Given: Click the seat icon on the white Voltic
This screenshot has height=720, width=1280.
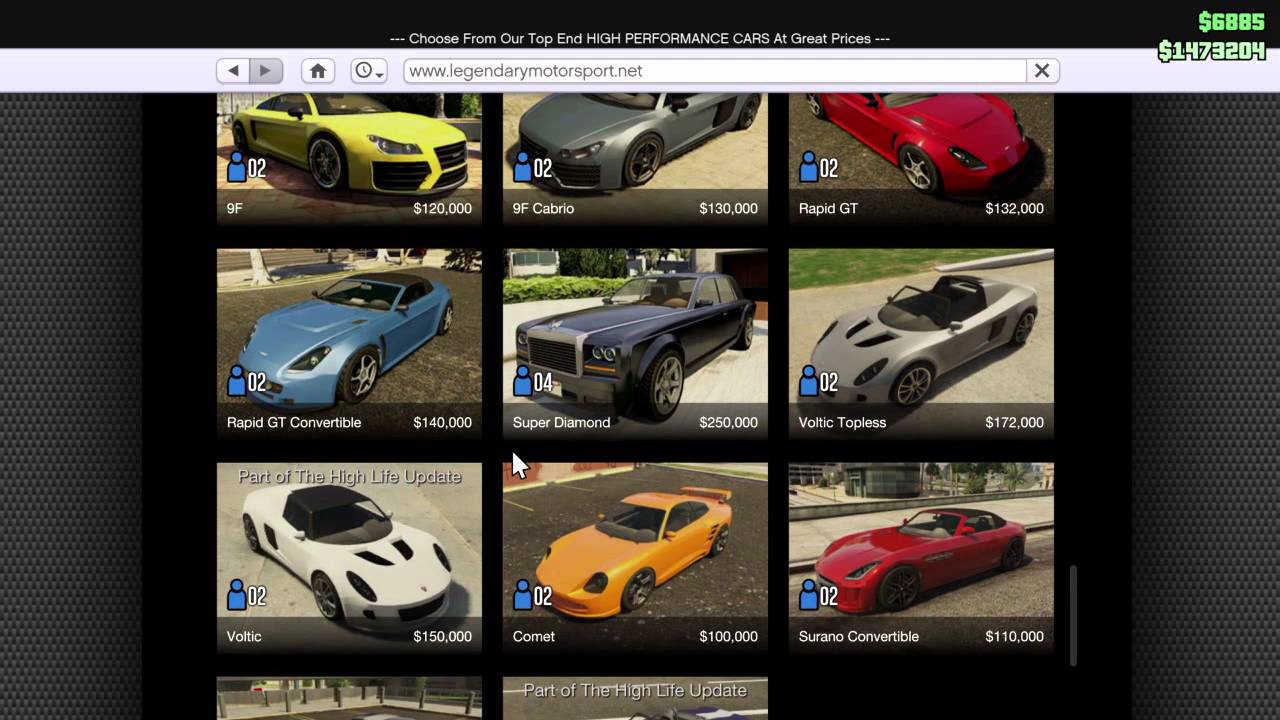Looking at the screenshot, I should pyautogui.click(x=247, y=596).
